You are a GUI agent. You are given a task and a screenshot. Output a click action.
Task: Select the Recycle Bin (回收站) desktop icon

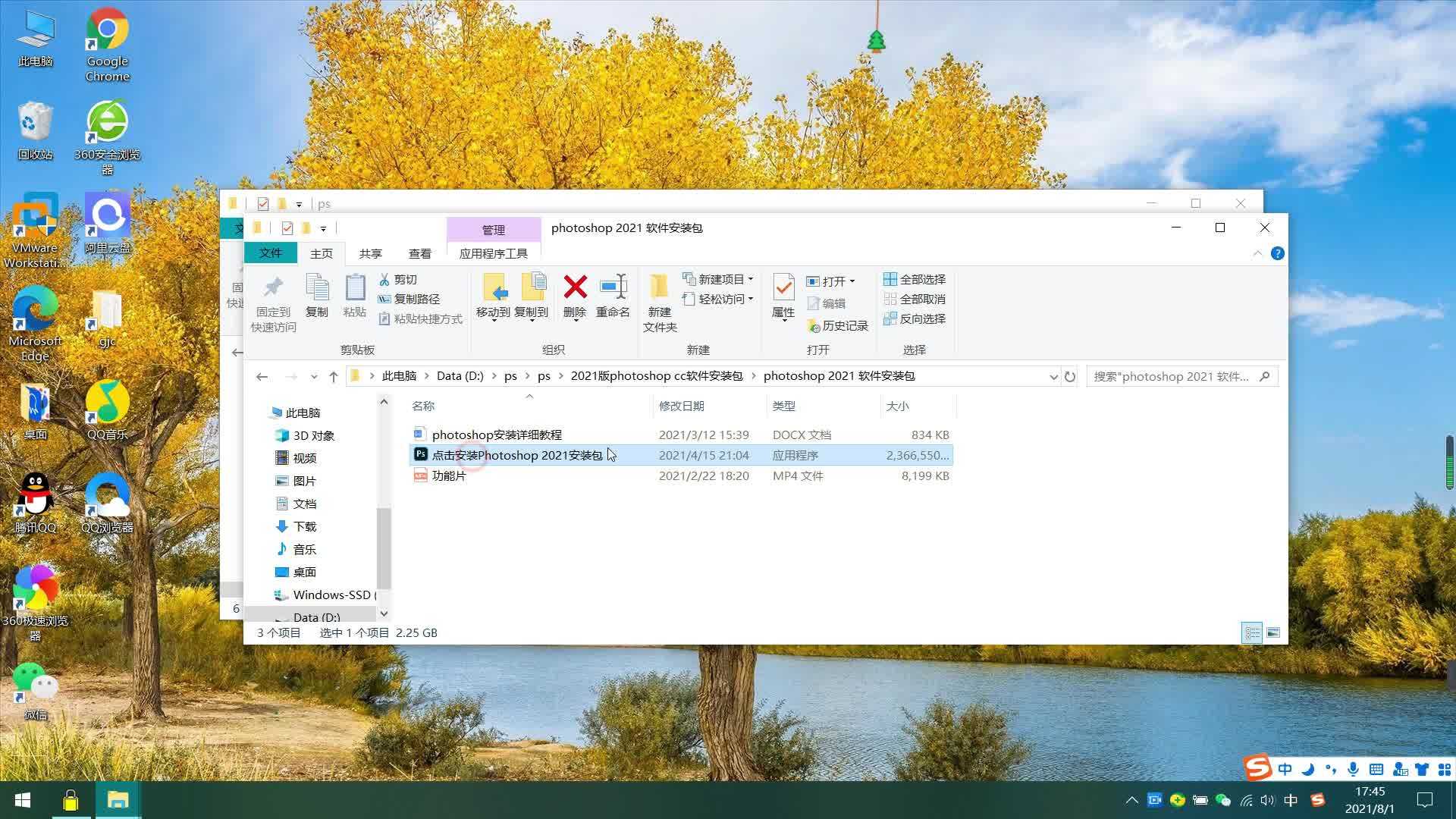[x=35, y=130]
